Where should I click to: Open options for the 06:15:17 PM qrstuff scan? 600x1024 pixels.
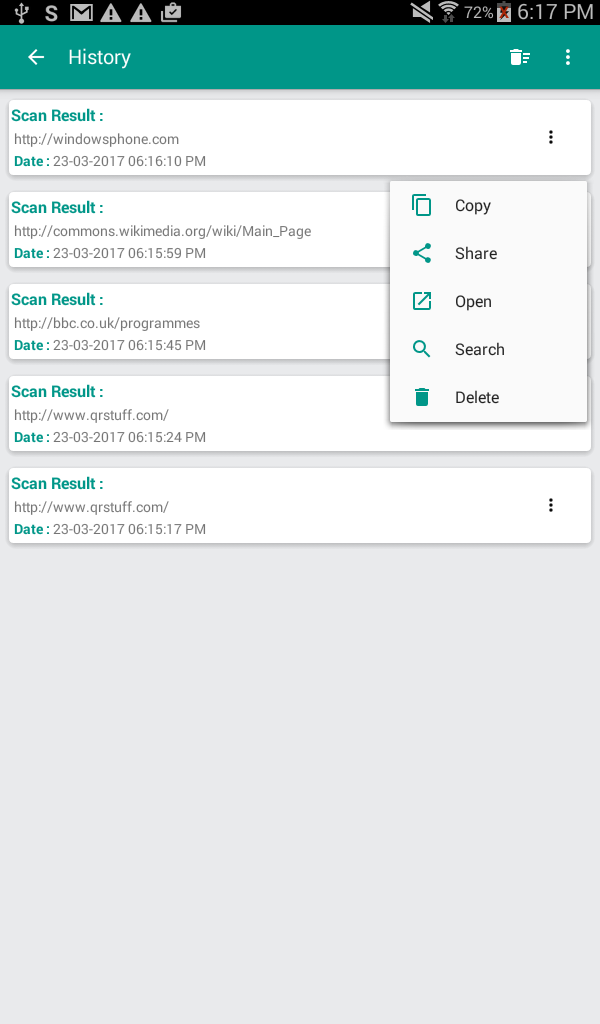(x=551, y=505)
